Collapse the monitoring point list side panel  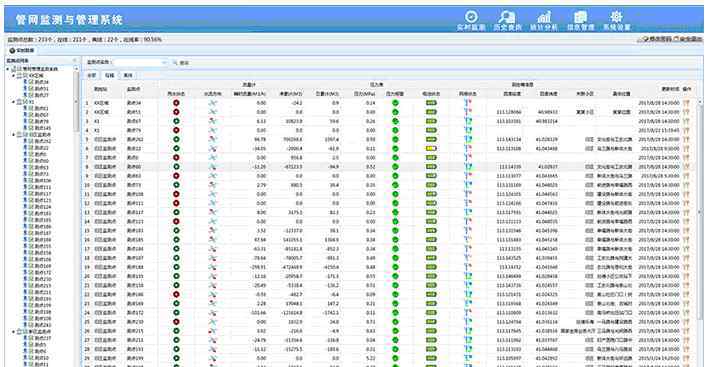coord(75,60)
